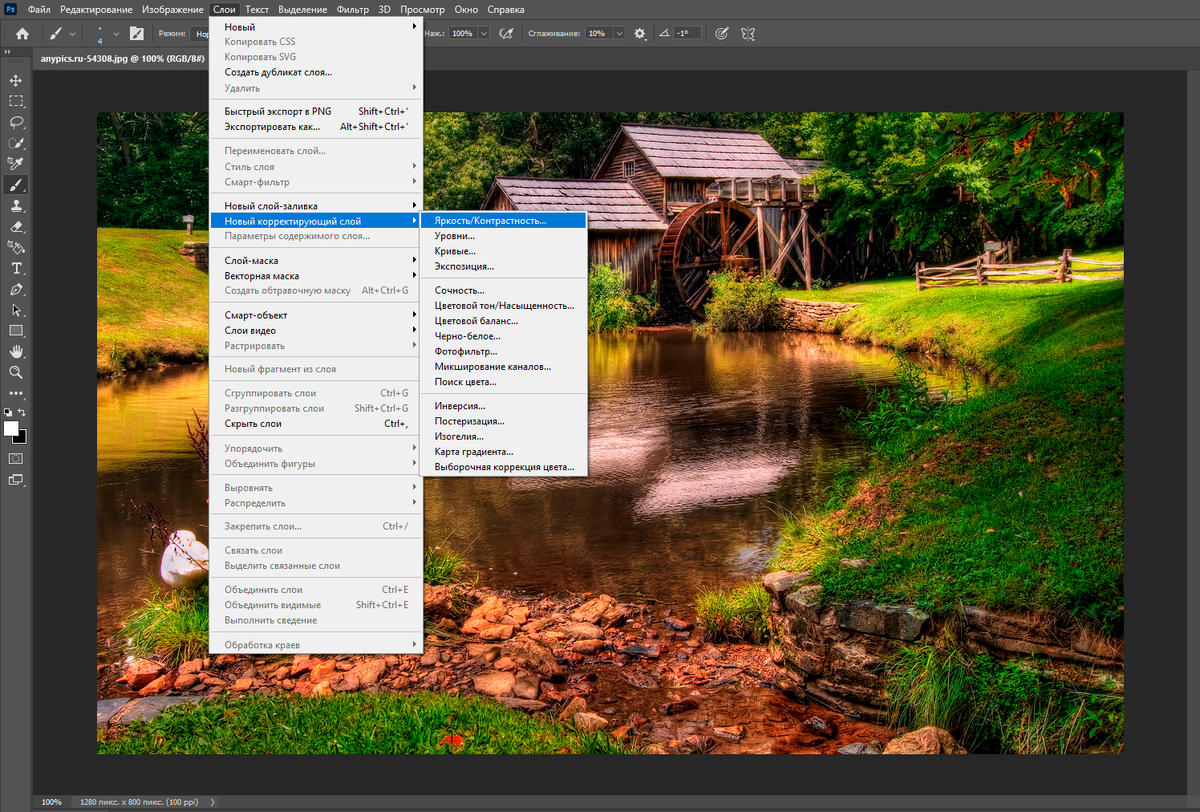
Task: Click the 100% zoom field in status bar
Action: [51, 802]
